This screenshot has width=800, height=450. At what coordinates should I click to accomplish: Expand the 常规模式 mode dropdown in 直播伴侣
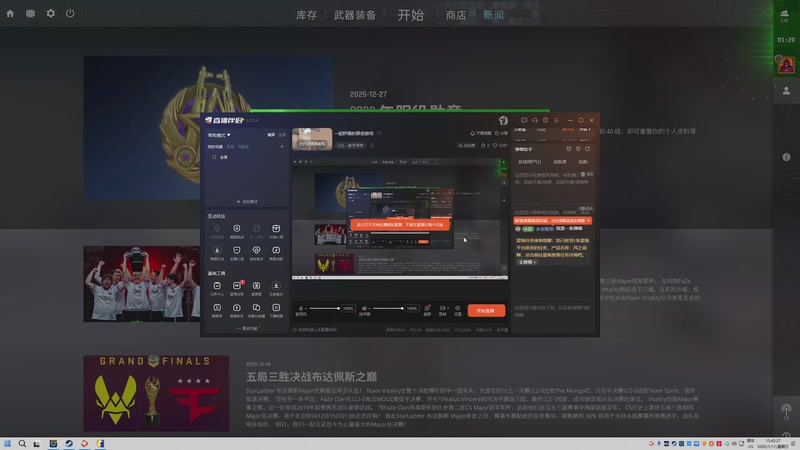click(219, 135)
